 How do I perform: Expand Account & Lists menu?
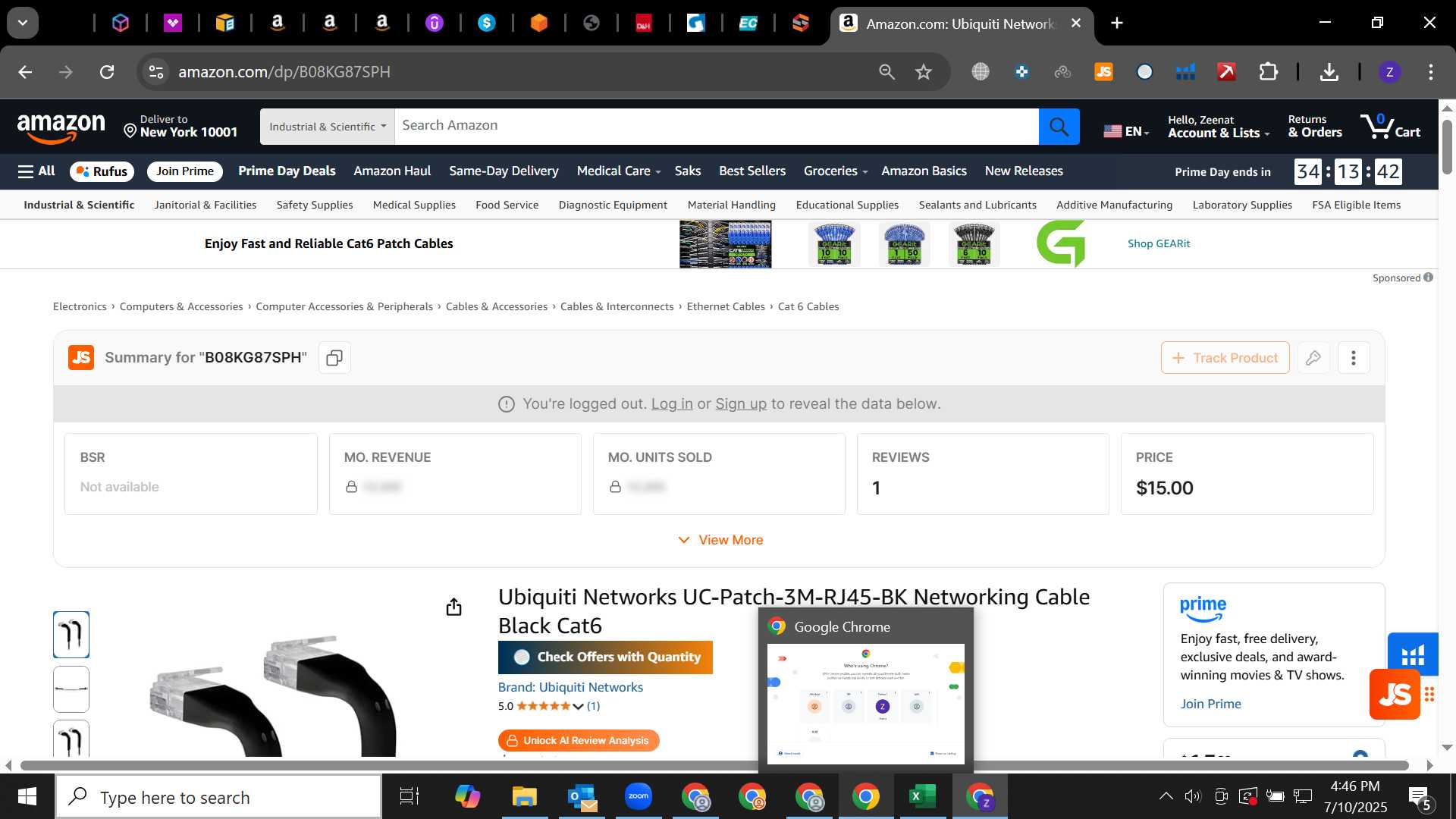point(1219,127)
